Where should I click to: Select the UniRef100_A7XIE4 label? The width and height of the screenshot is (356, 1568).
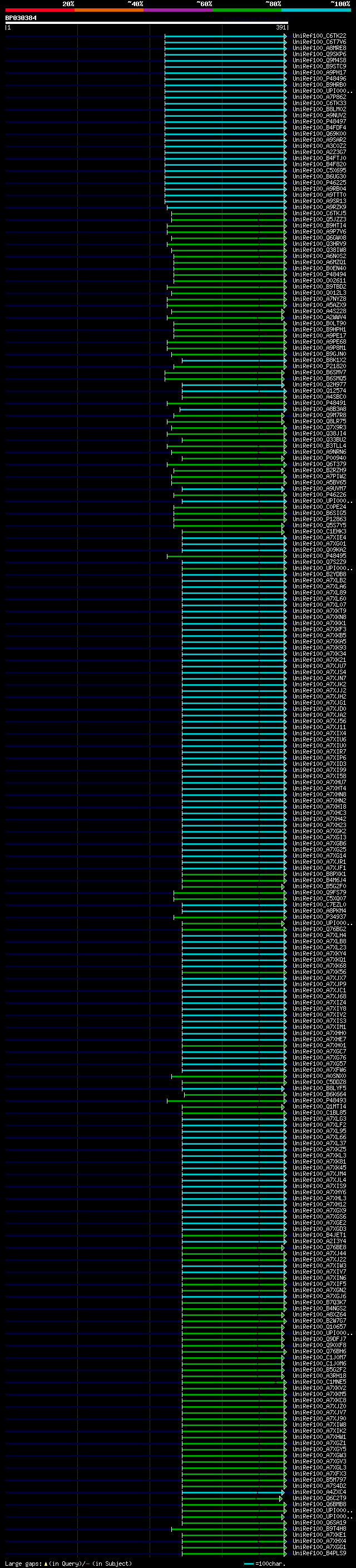[319, 537]
